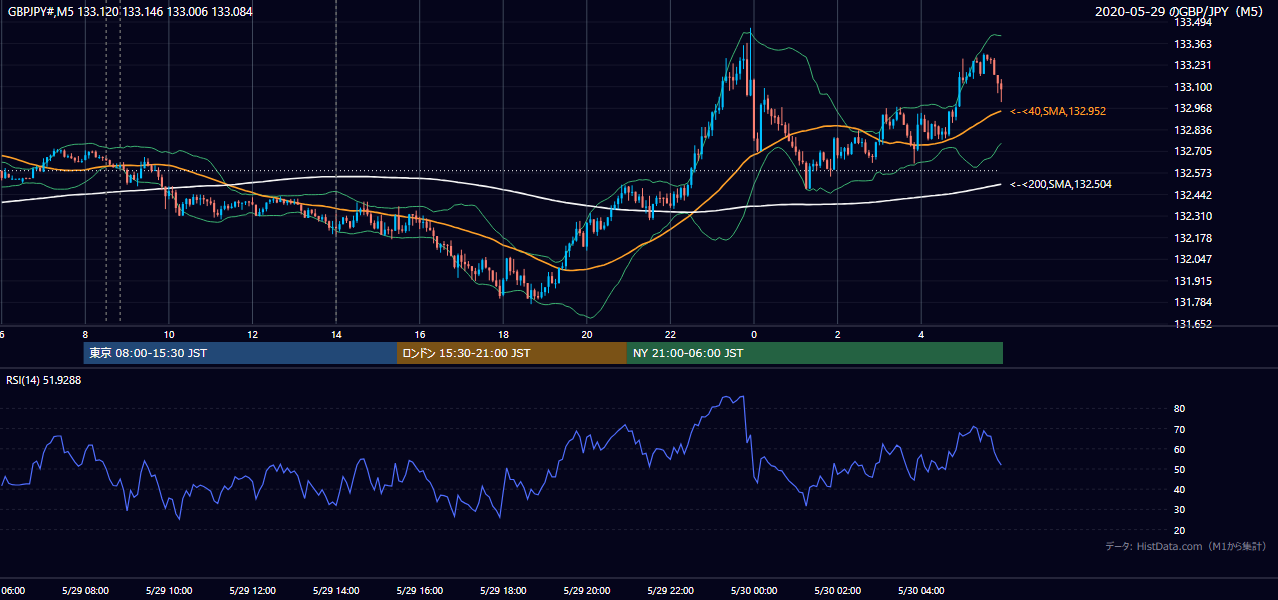The image size is (1278, 600).
Task: Select the 東京 08:00-15:30 JST session bar
Action: 240,353
